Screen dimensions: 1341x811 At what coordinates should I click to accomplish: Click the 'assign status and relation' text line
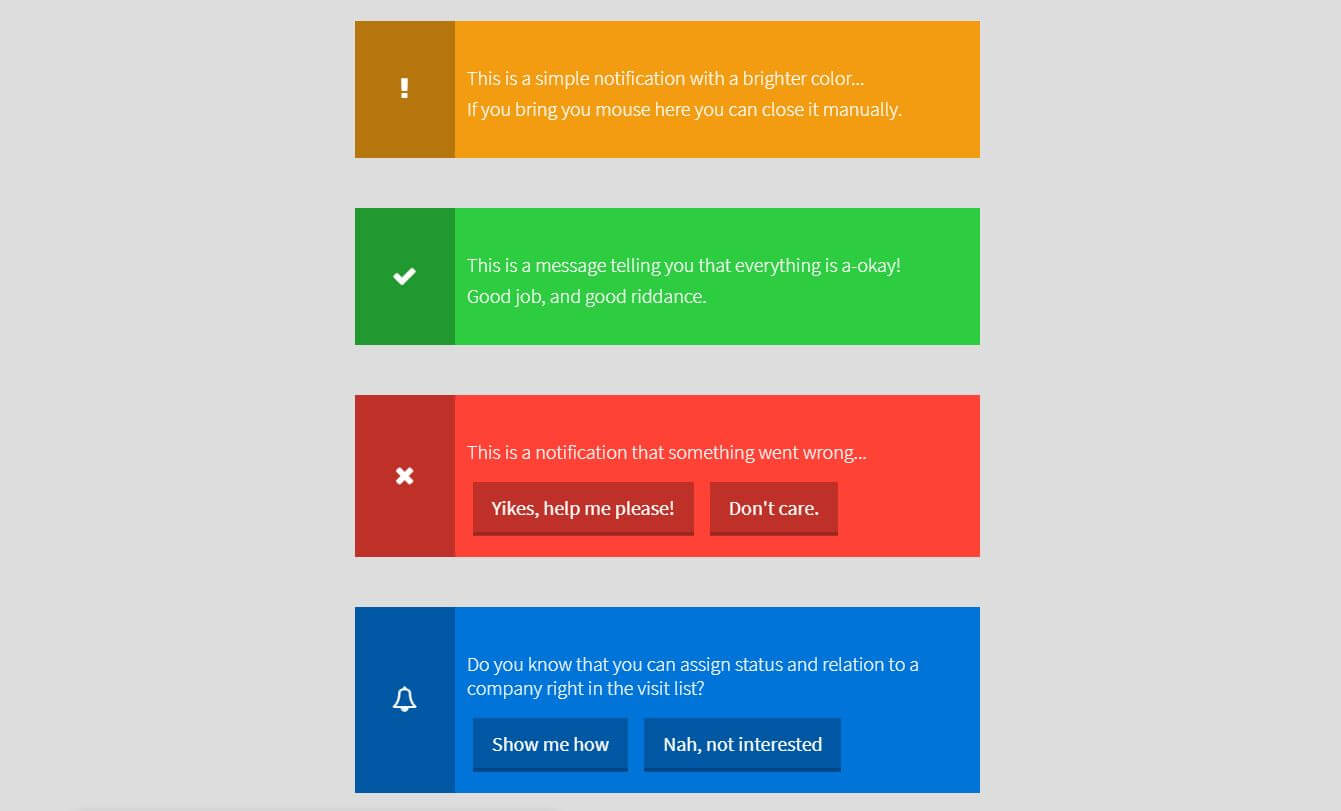click(x=692, y=664)
